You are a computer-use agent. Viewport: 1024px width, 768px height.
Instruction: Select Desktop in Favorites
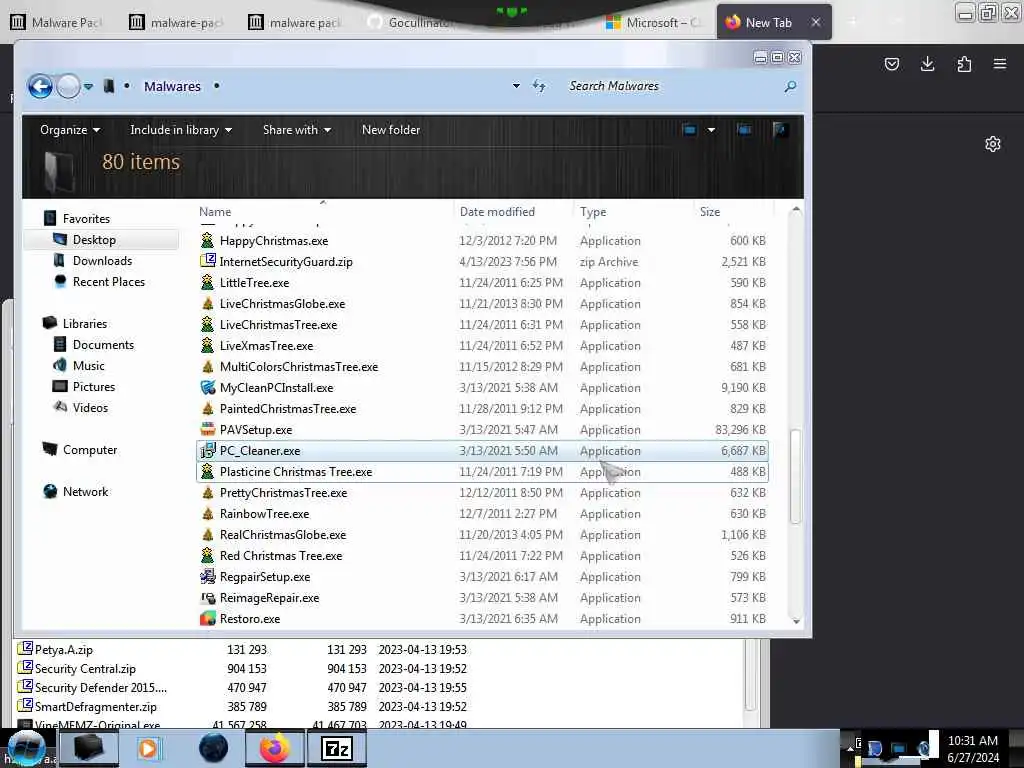pos(94,240)
